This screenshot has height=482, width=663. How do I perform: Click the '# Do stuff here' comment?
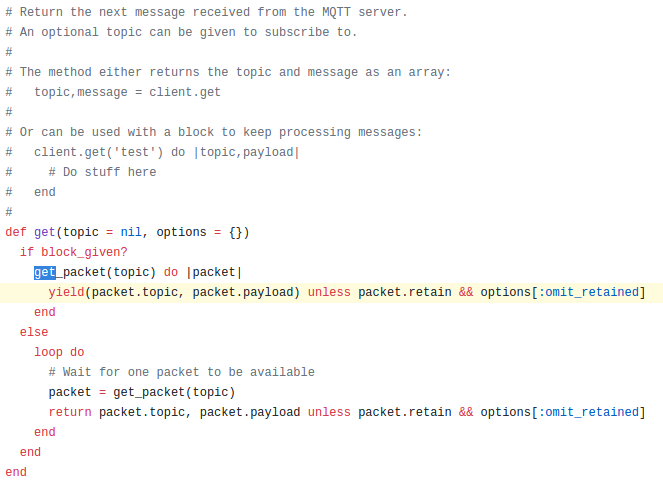[x=102, y=172]
